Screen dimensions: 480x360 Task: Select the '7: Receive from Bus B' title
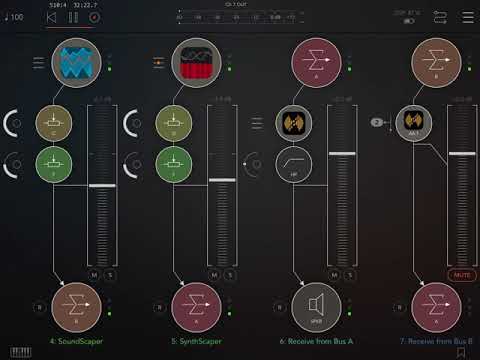(436, 341)
